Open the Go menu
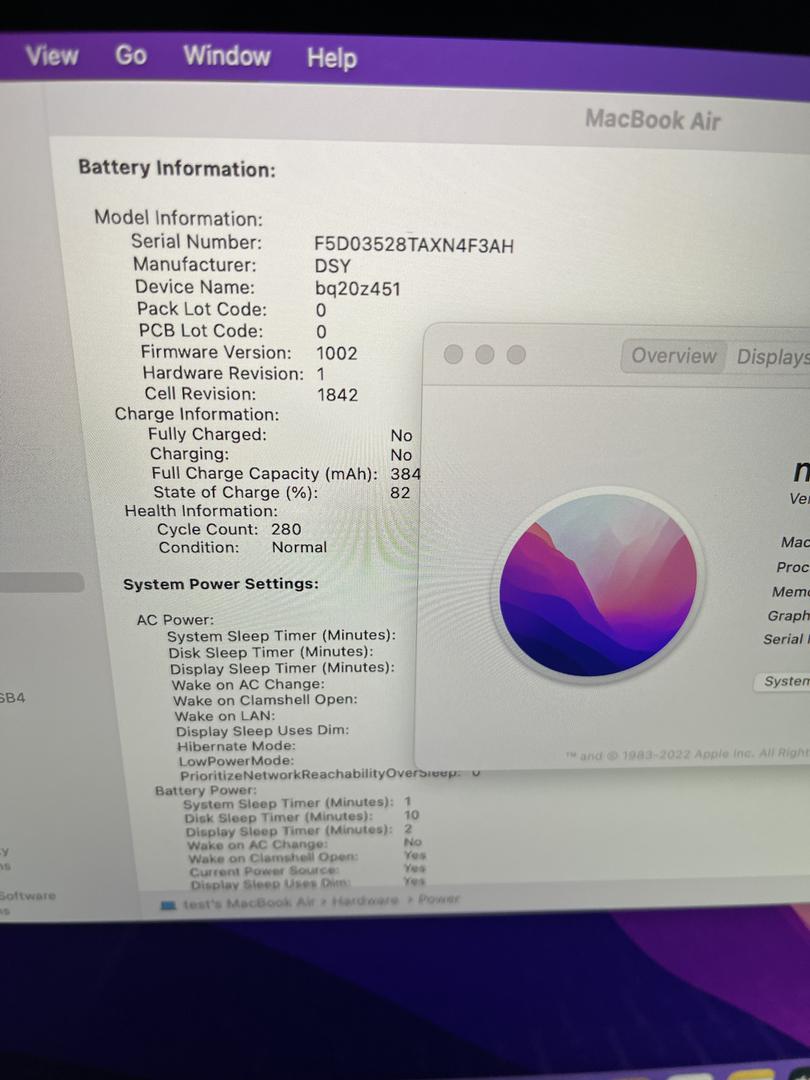The width and height of the screenshot is (810, 1080). [130, 54]
